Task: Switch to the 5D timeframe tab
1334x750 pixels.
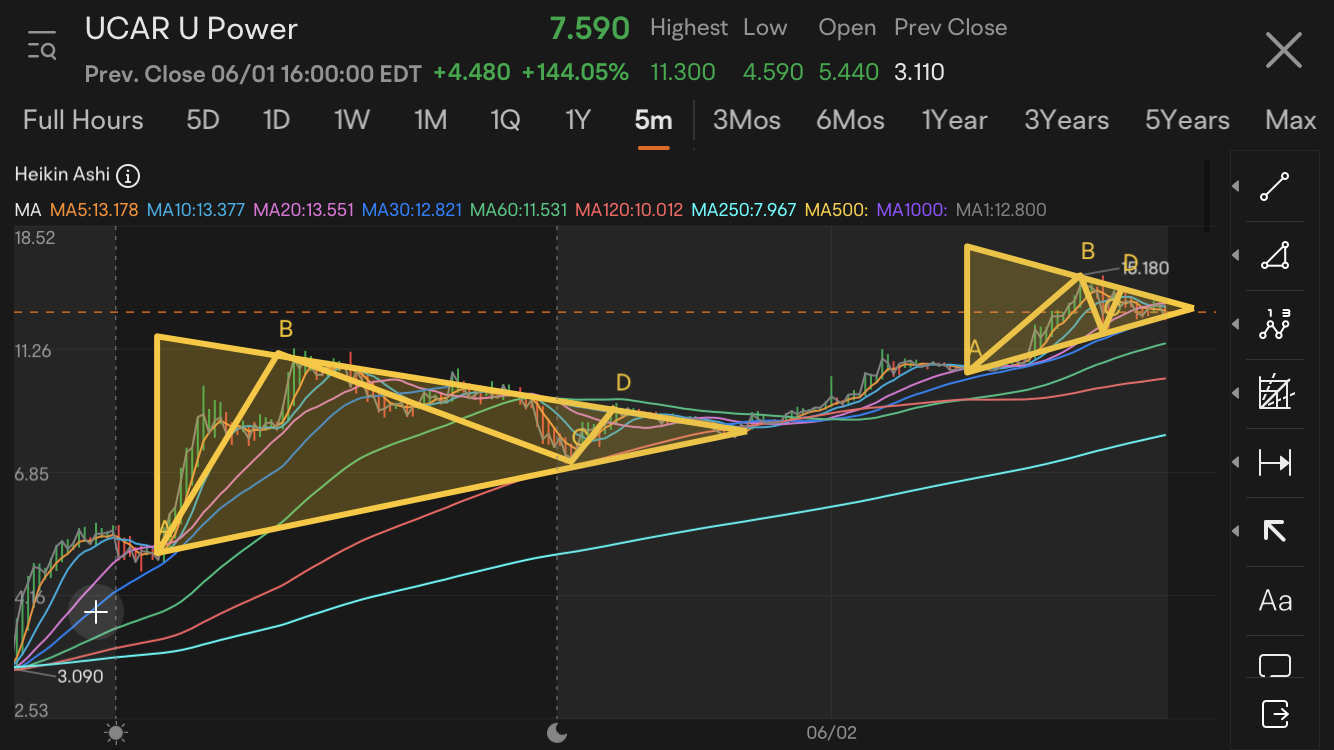Action: (x=202, y=120)
